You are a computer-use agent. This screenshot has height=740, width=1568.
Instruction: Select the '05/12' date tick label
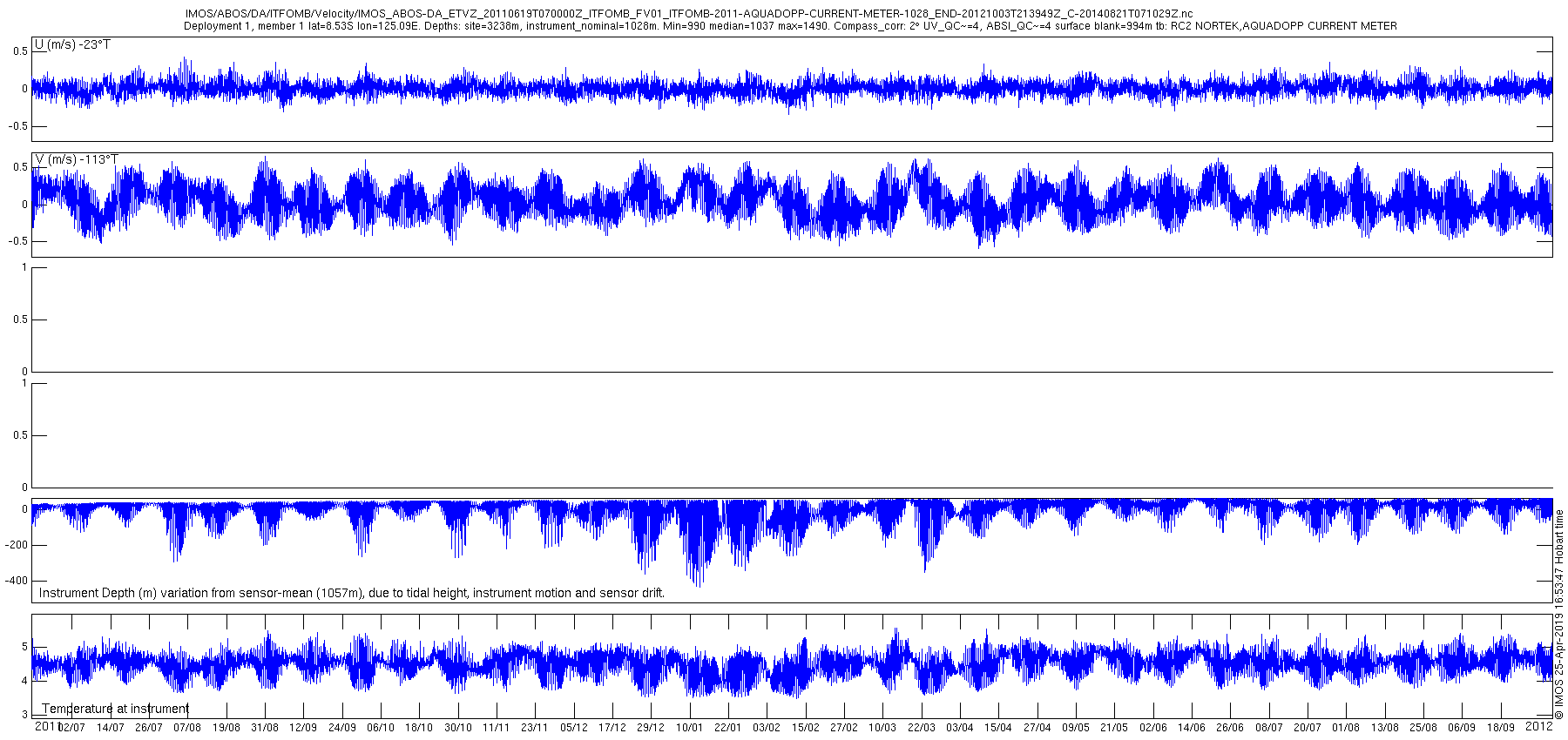[574, 728]
